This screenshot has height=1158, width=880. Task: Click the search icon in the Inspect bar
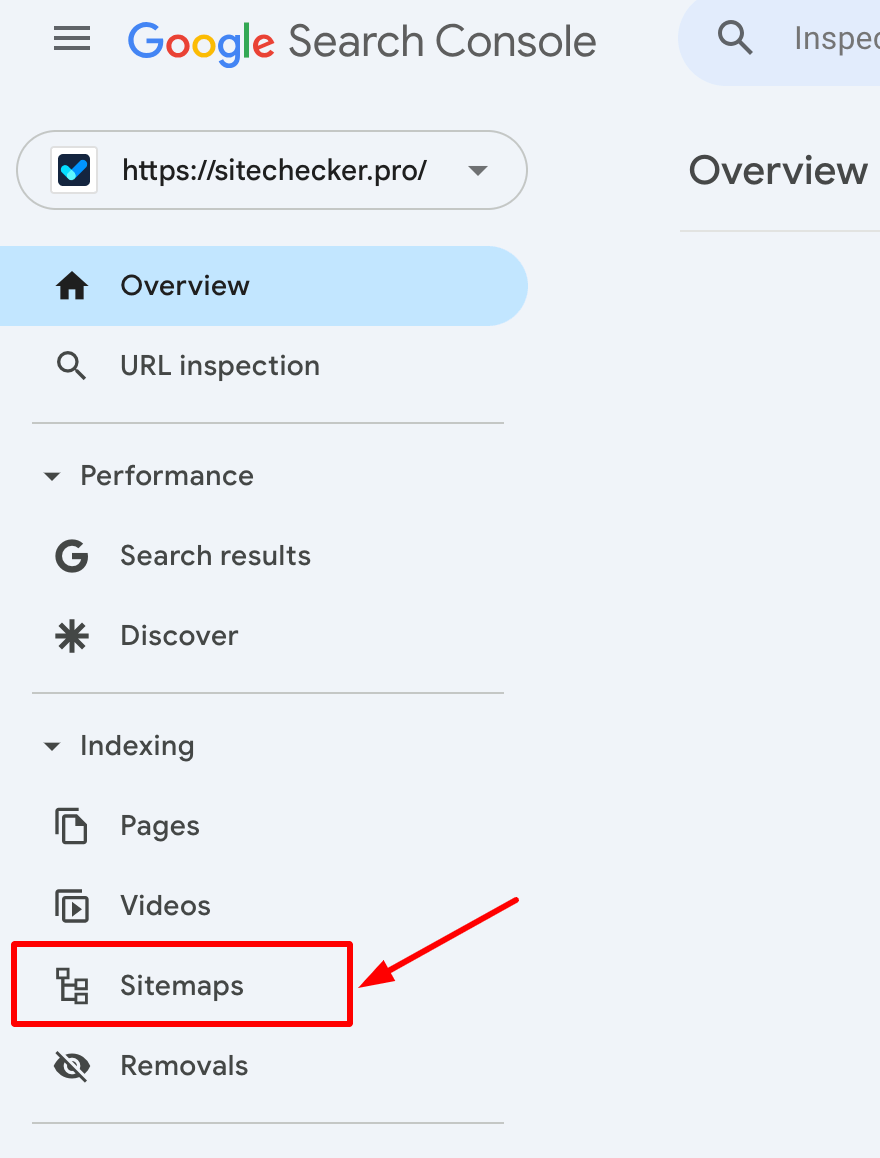point(735,37)
